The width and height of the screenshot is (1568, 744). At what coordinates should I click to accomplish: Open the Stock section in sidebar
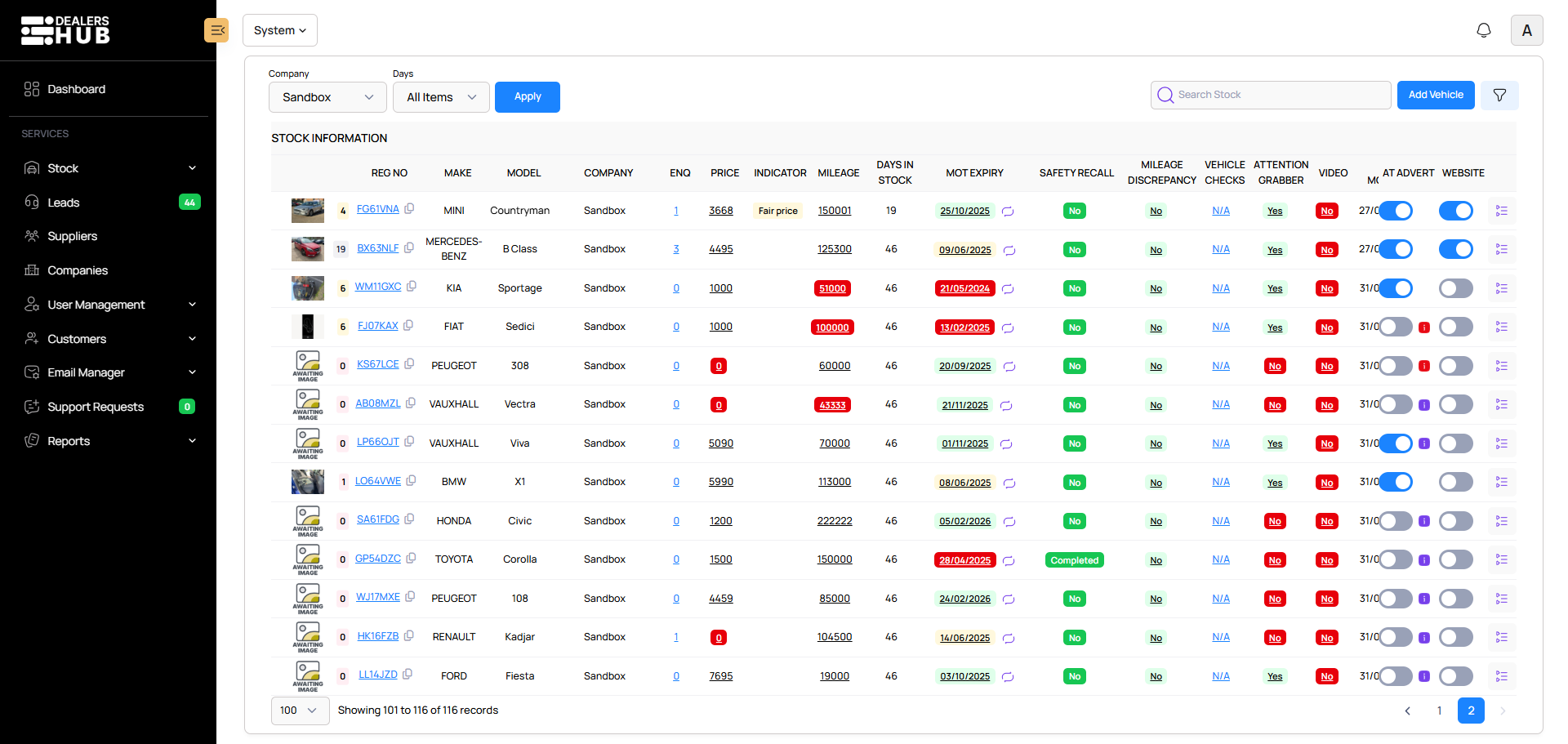(x=63, y=168)
